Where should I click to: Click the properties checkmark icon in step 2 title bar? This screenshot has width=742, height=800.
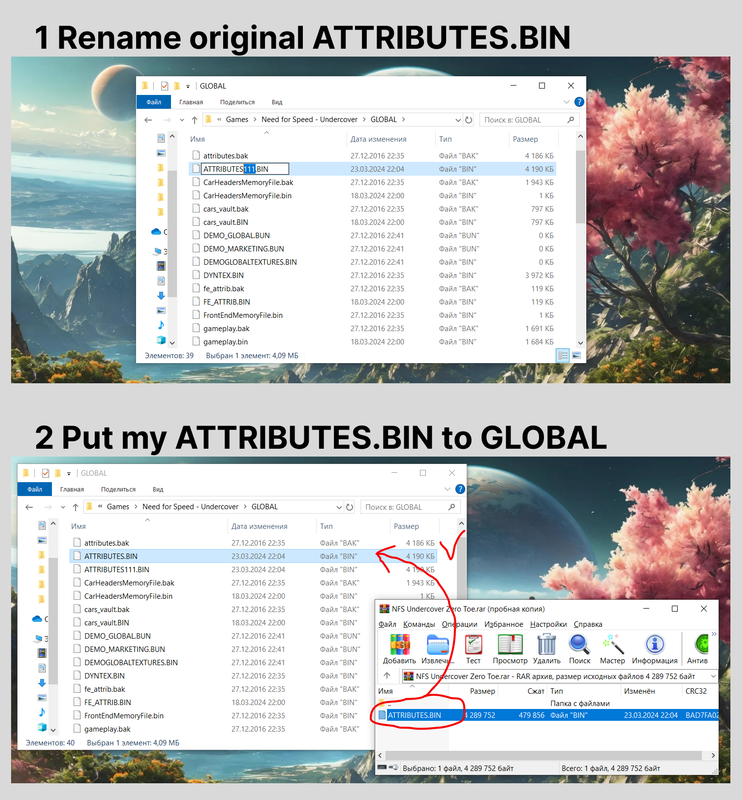coord(45,473)
